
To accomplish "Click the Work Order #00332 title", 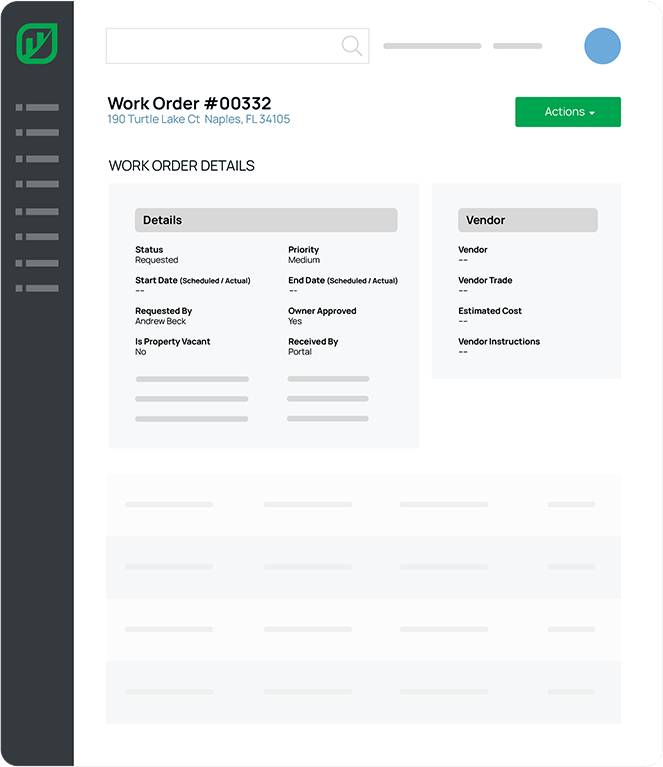I will tap(189, 103).
